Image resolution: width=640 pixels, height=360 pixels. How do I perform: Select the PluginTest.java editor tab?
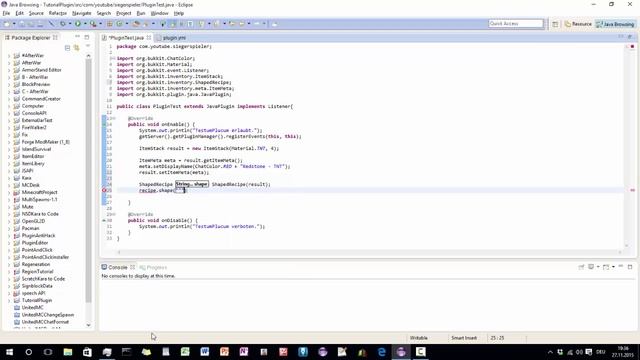(127, 38)
